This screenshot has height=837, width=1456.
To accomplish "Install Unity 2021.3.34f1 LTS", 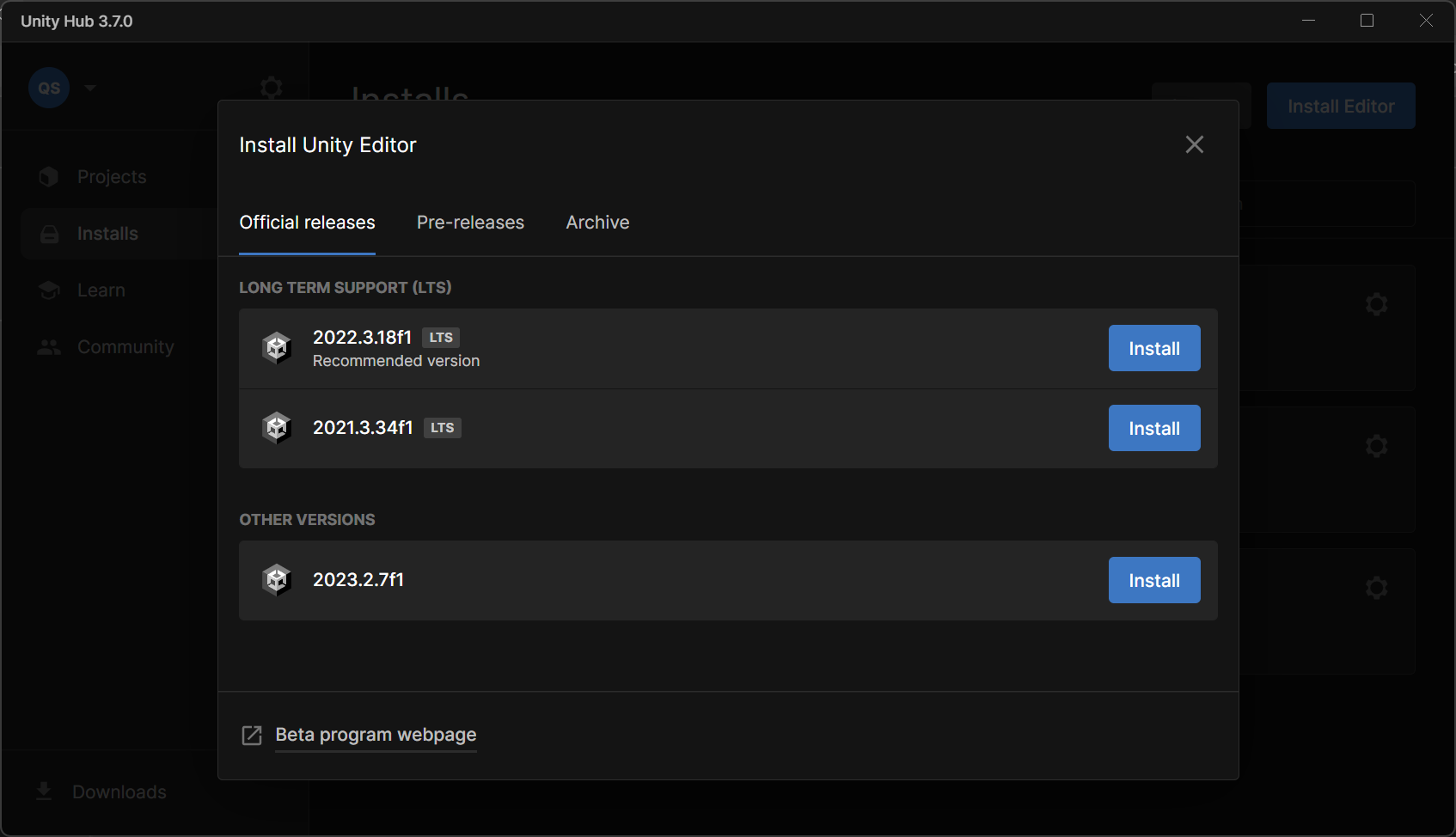I will pos(1154,428).
